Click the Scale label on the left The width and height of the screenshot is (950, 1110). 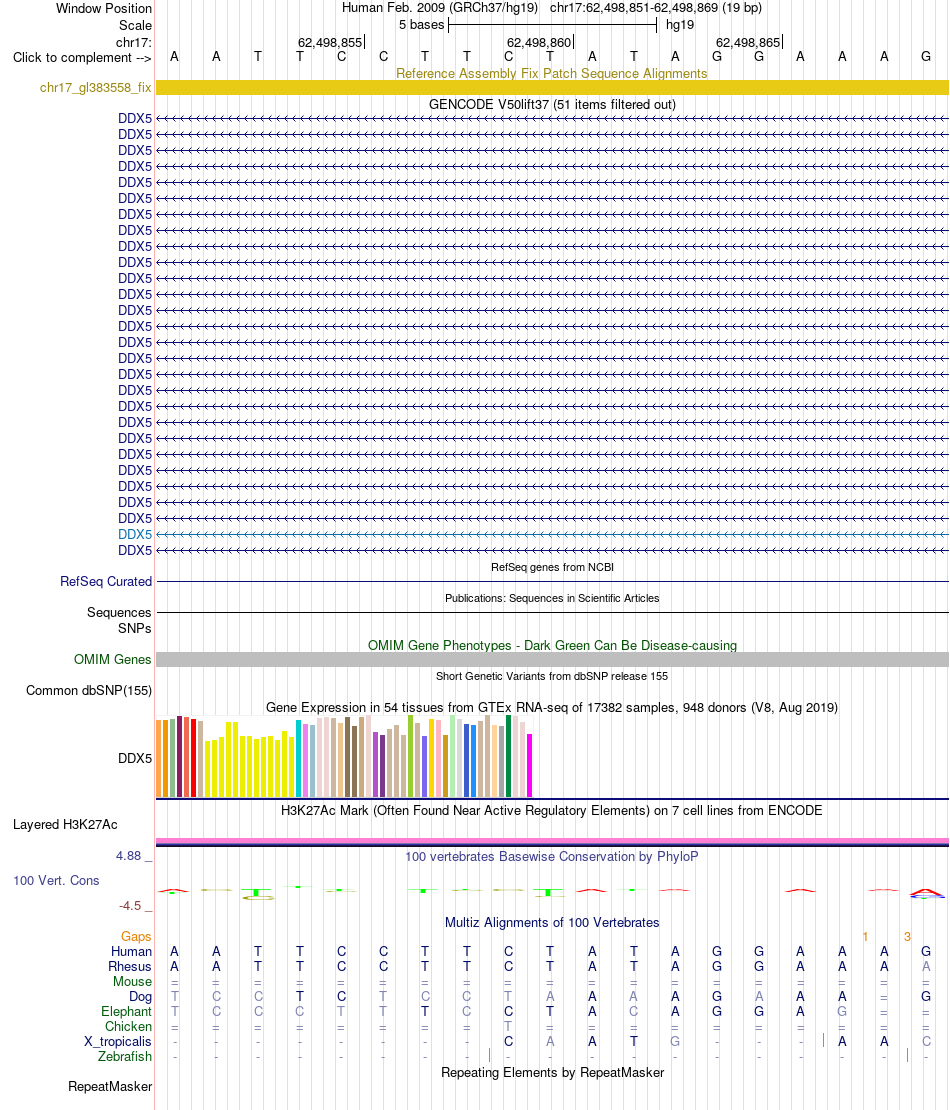pyautogui.click(x=135, y=25)
